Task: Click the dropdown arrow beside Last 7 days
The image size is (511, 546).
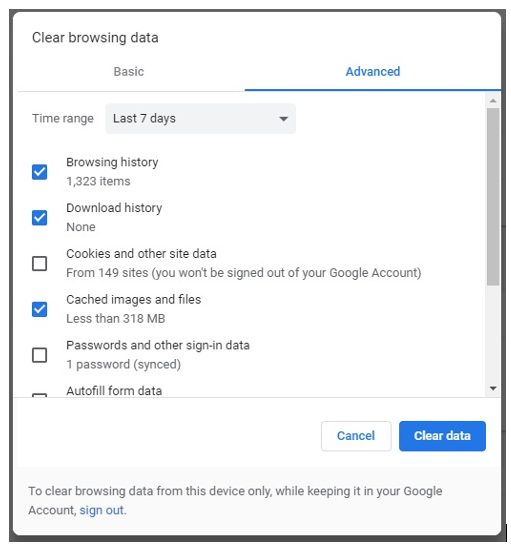Action: (284, 119)
